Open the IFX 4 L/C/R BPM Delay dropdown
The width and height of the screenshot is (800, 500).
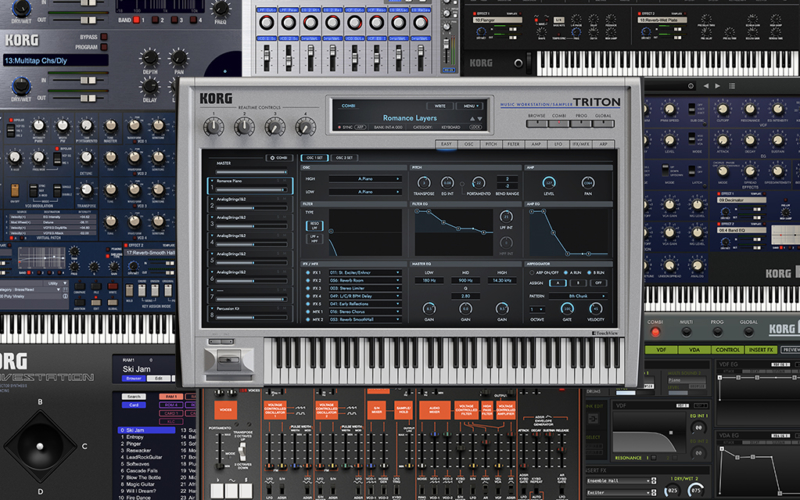tap(365, 296)
